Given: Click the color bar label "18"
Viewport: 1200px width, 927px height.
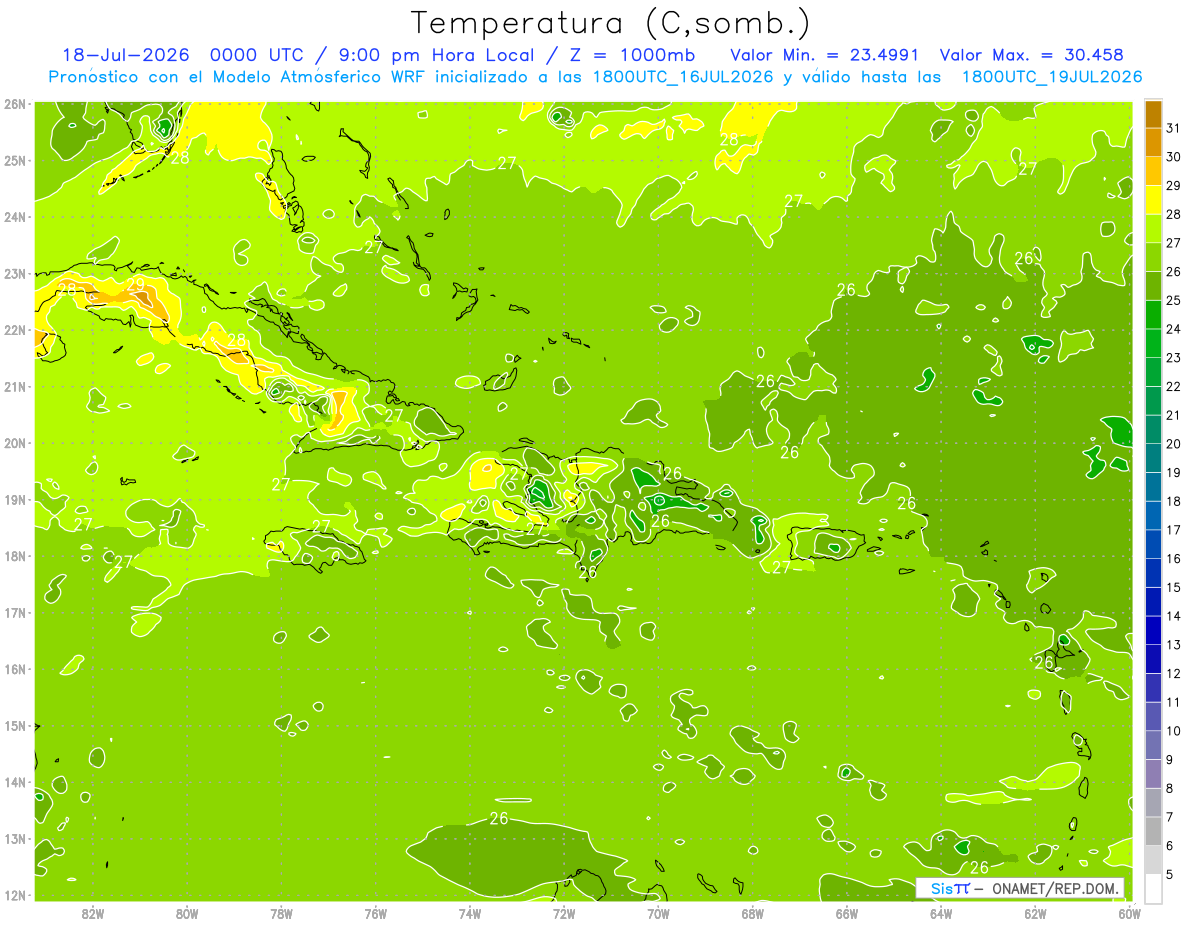Looking at the screenshot, I should (x=1174, y=501).
